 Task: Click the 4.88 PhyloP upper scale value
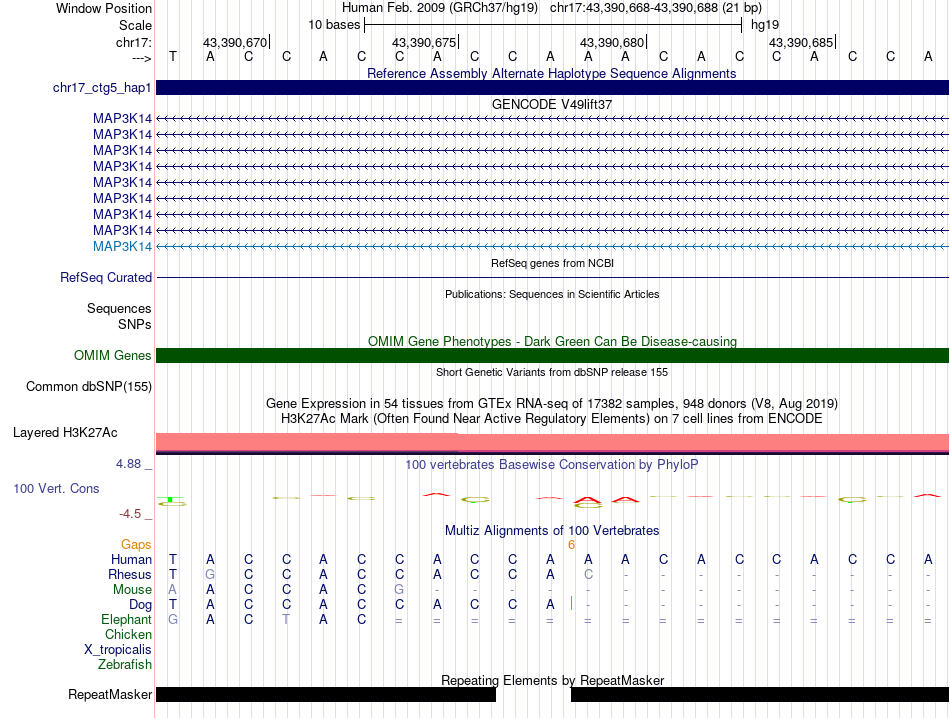(128, 464)
